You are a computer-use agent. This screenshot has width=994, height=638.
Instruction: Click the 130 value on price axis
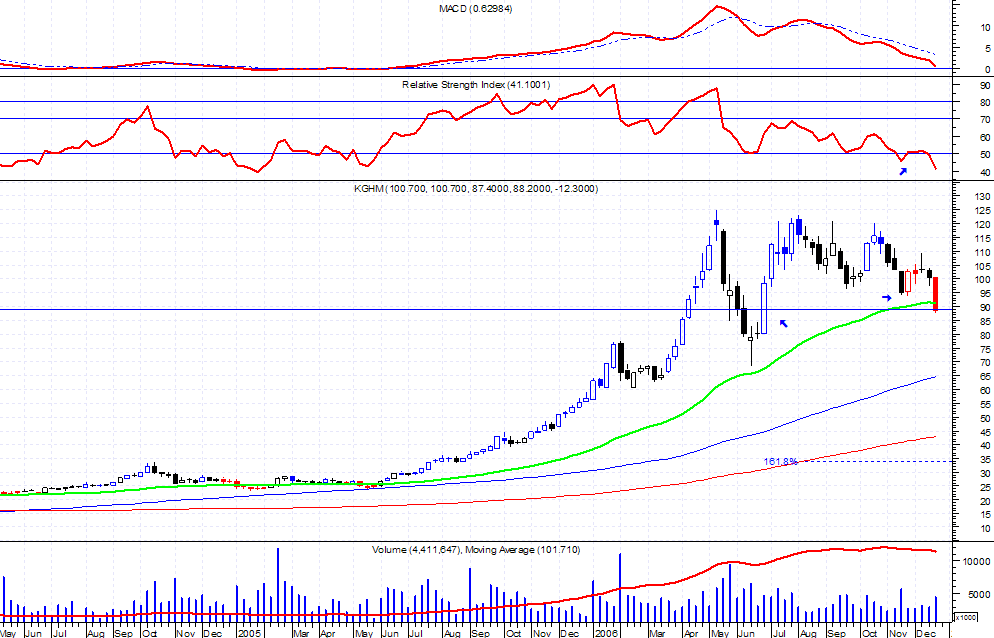pyautogui.click(x=983, y=197)
